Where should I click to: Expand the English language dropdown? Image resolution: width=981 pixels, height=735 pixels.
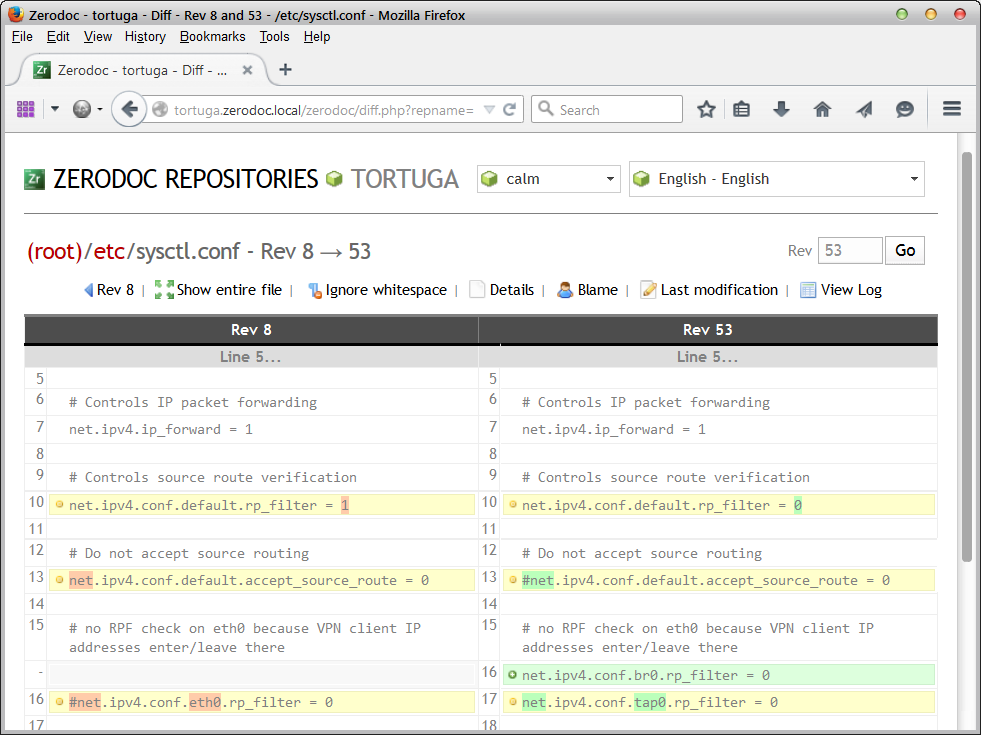click(776, 179)
